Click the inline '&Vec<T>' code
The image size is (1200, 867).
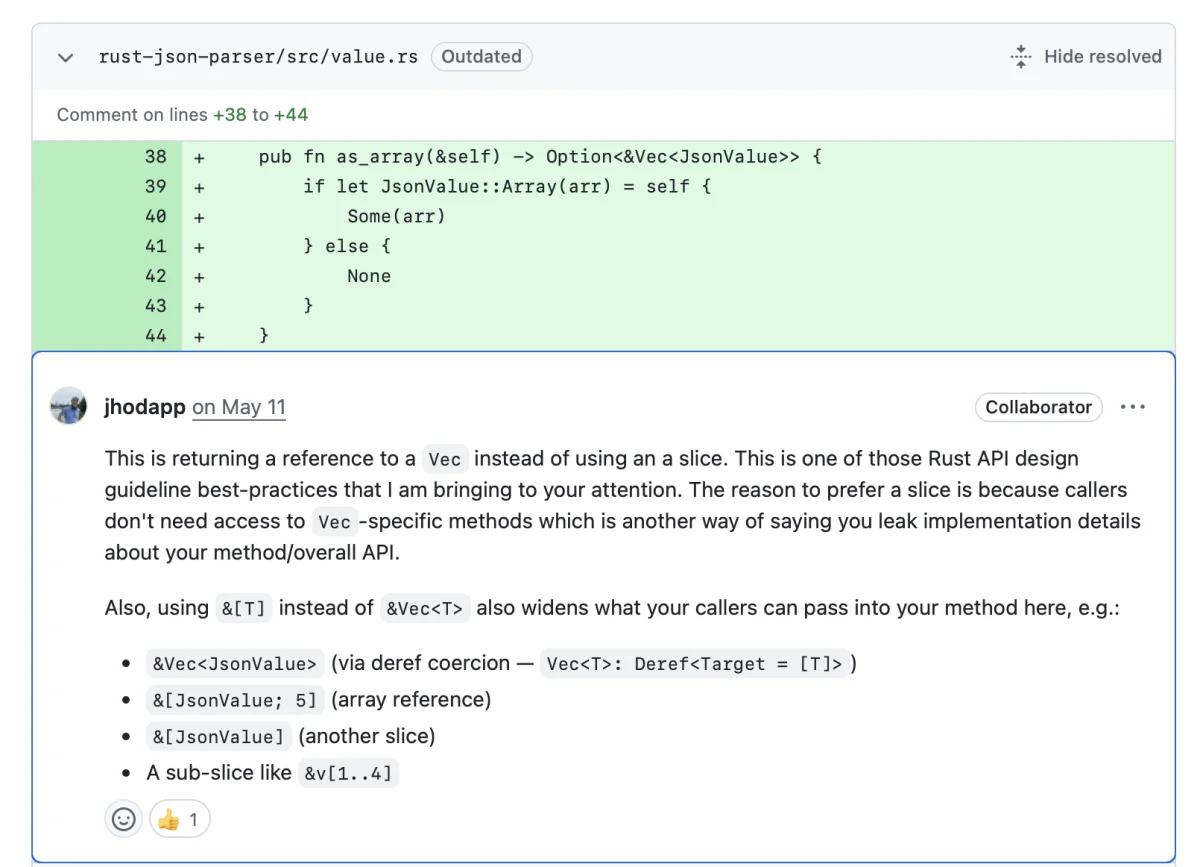tap(426, 609)
